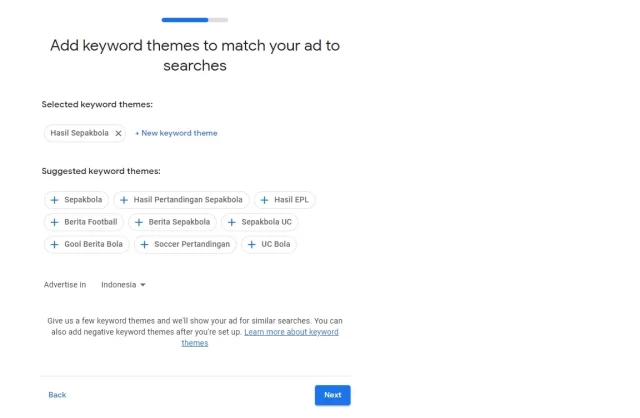Select the Soccer Pertandingan suggestion chip label
Screen dimensions: 640x418
(x=192, y=244)
